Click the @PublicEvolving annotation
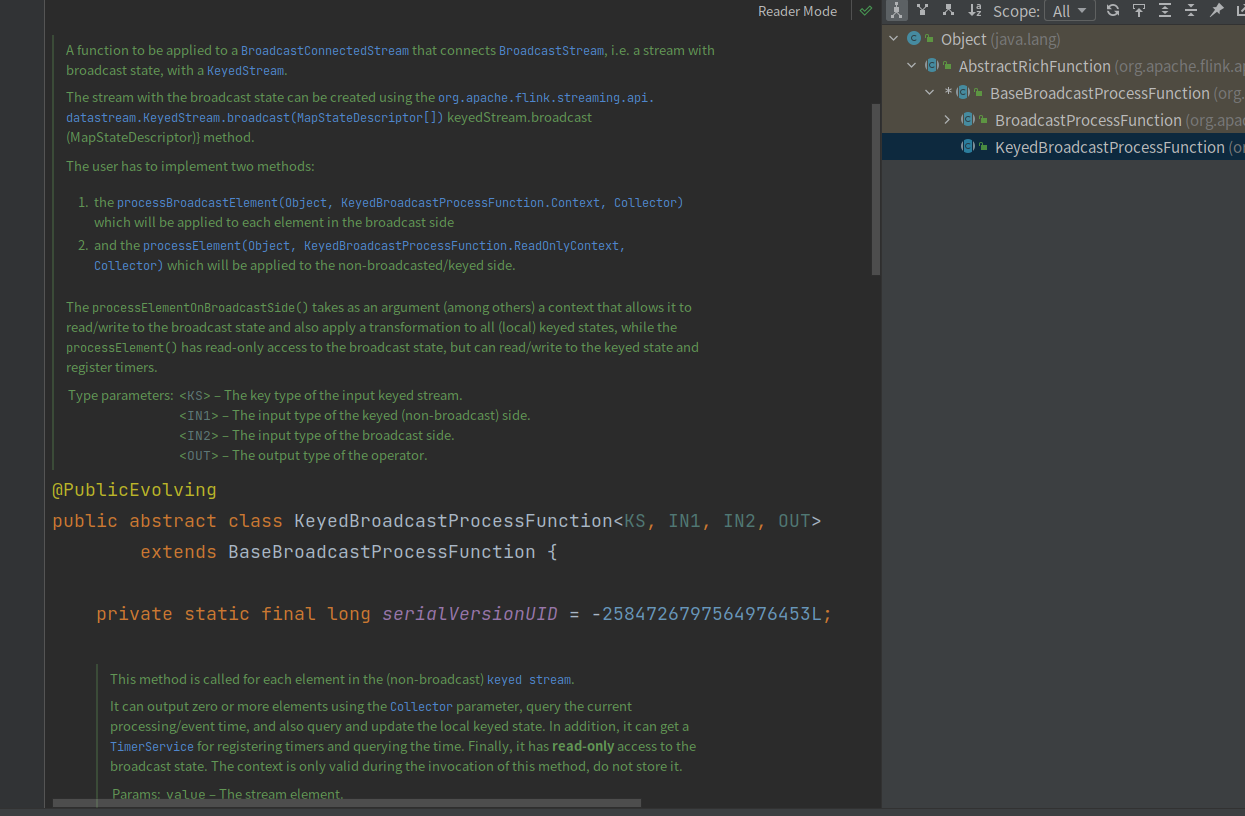Screen dimensions: 1245x816 point(134,490)
